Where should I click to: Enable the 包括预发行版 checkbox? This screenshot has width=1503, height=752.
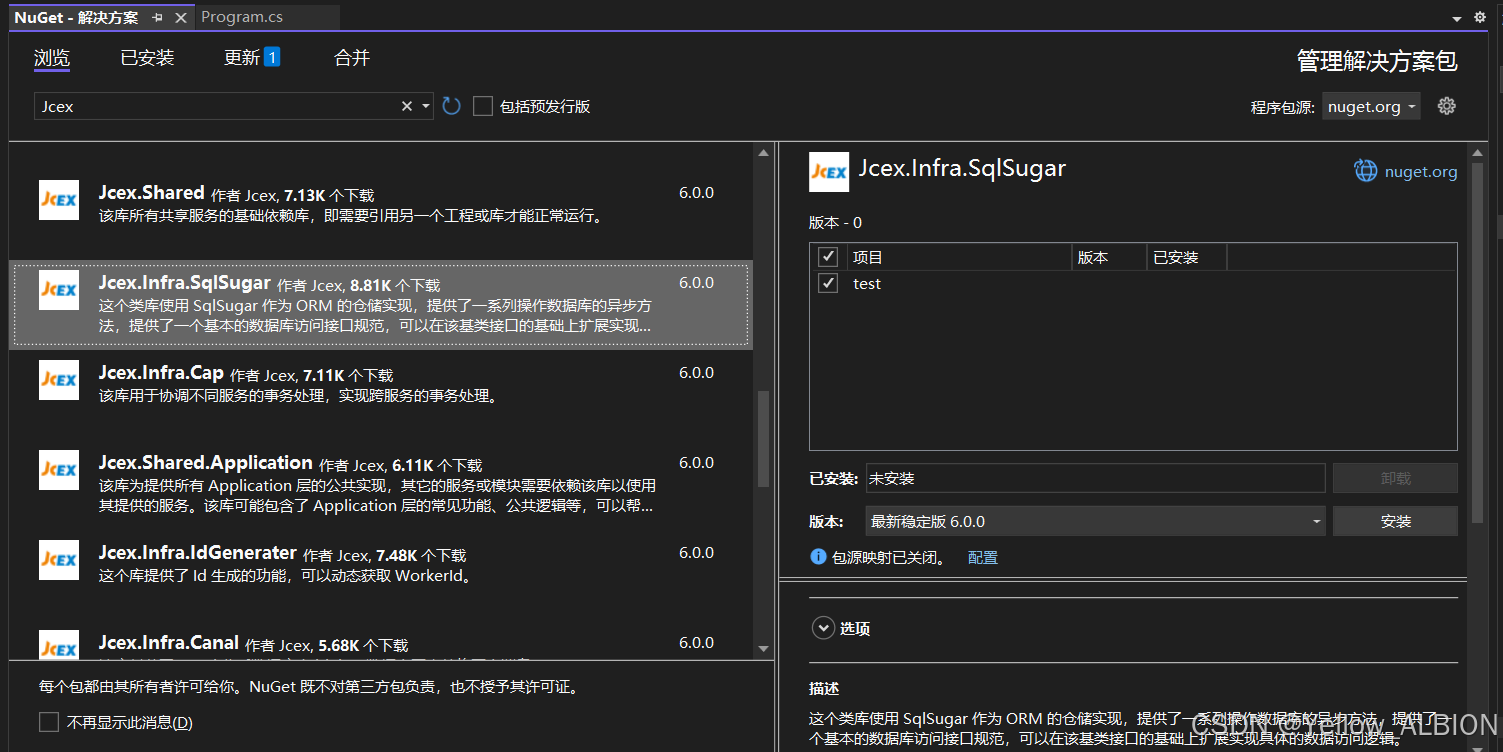pos(483,105)
